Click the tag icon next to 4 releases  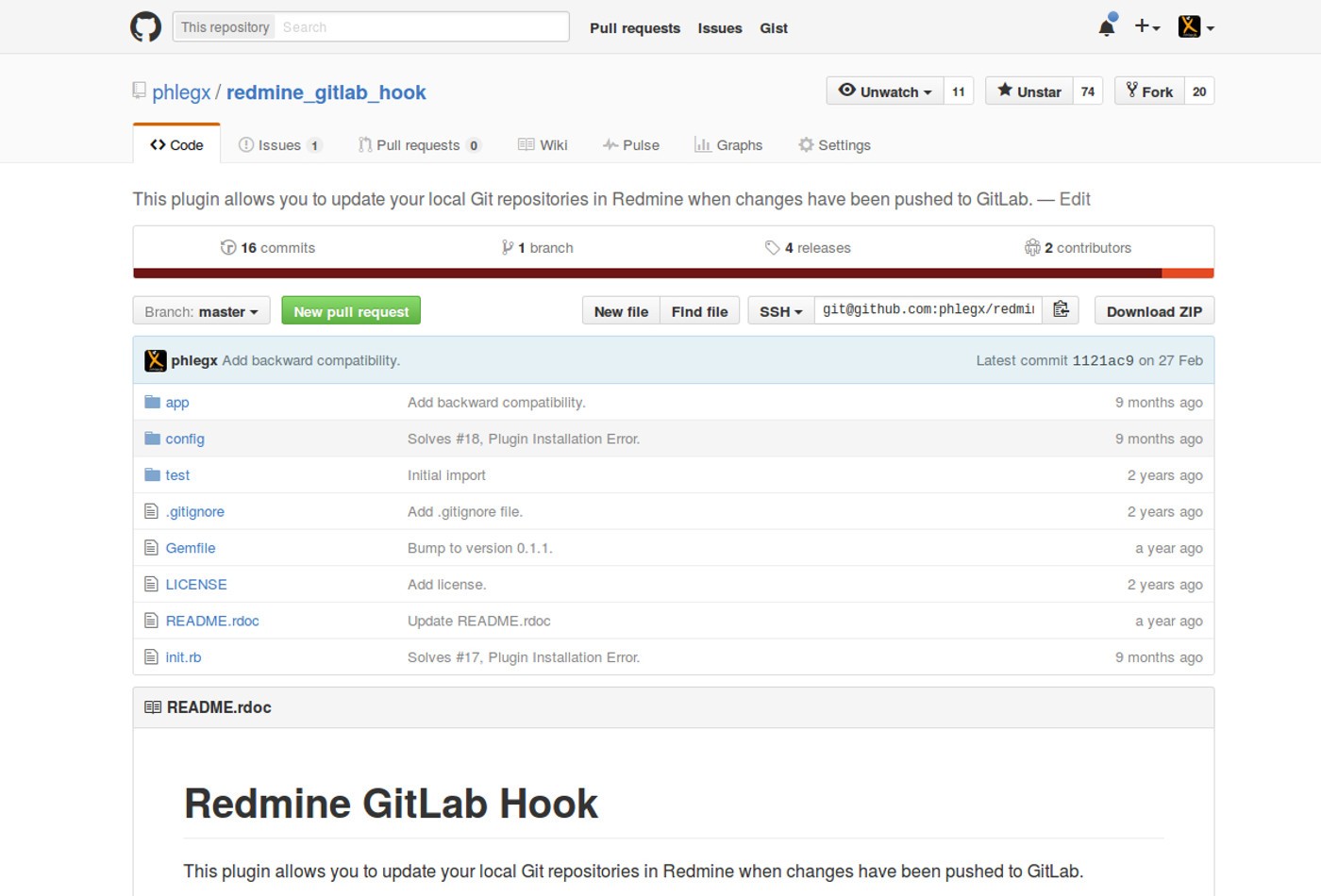(x=772, y=247)
